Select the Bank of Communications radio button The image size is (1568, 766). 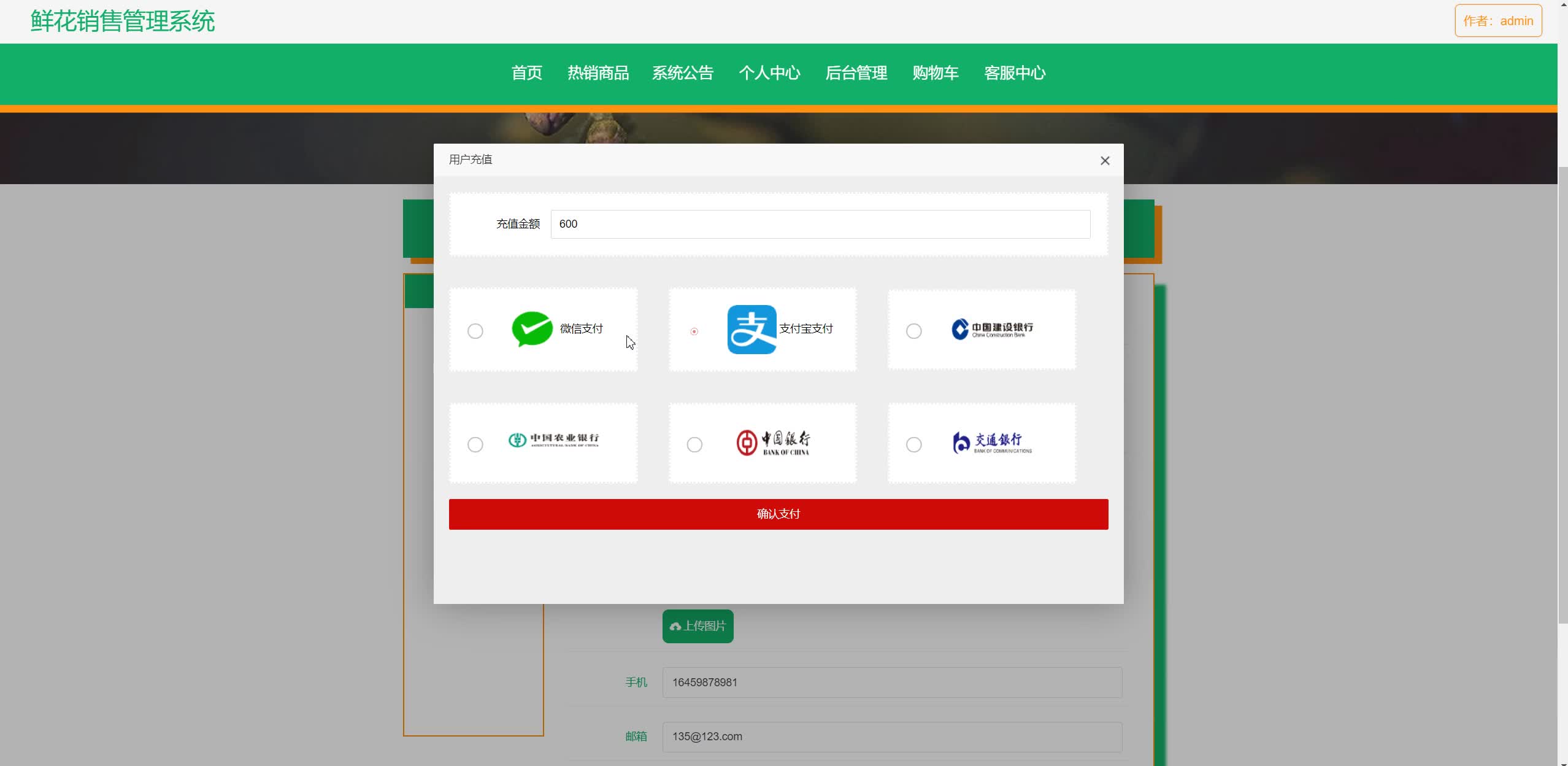(913, 444)
